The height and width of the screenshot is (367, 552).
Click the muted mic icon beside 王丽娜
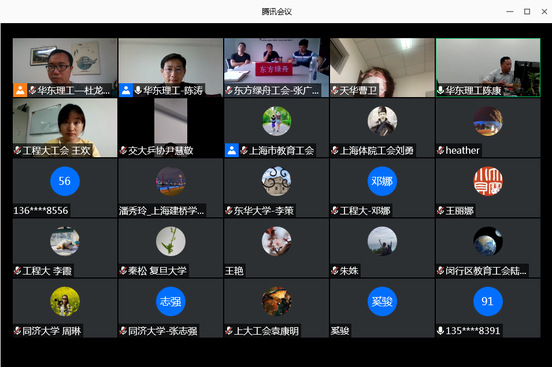[440, 211]
